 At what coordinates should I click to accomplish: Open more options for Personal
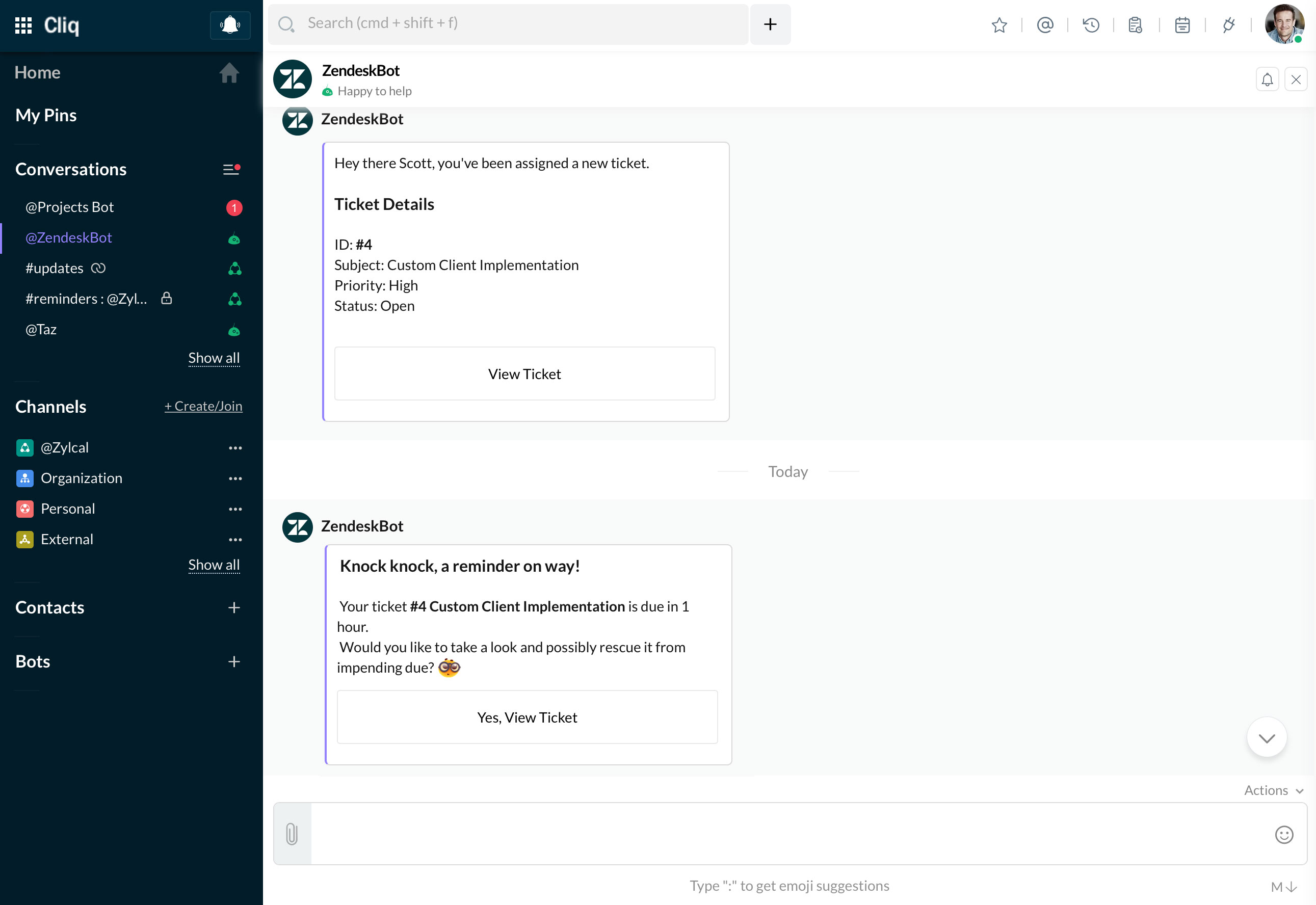tap(235, 510)
